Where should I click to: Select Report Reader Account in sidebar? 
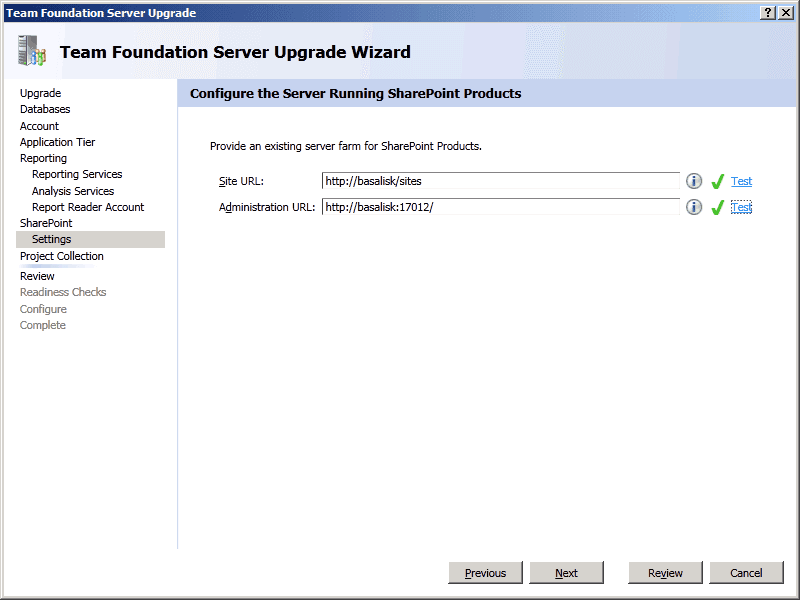point(88,207)
